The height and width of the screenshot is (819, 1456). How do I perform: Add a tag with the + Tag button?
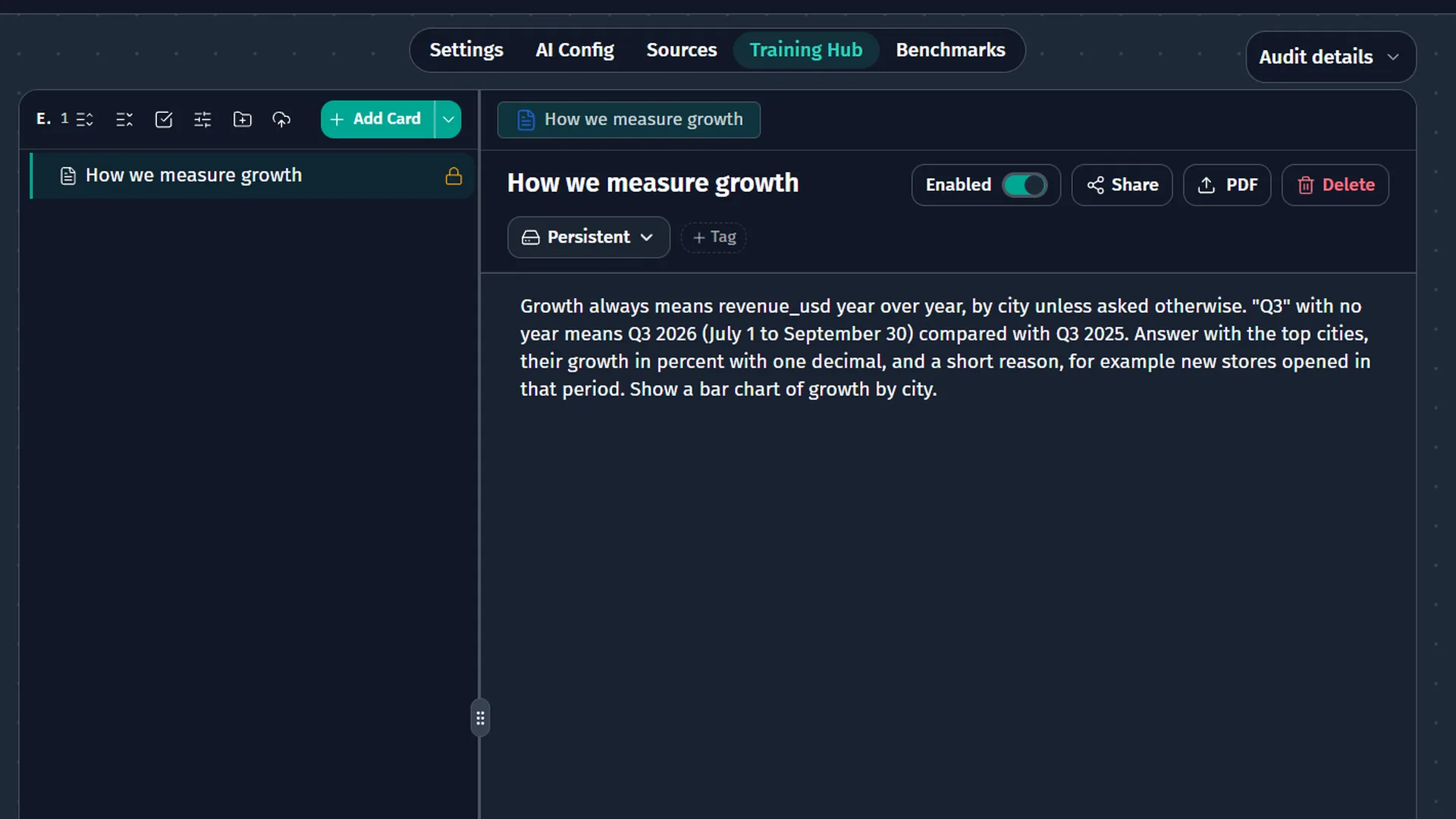coord(714,237)
